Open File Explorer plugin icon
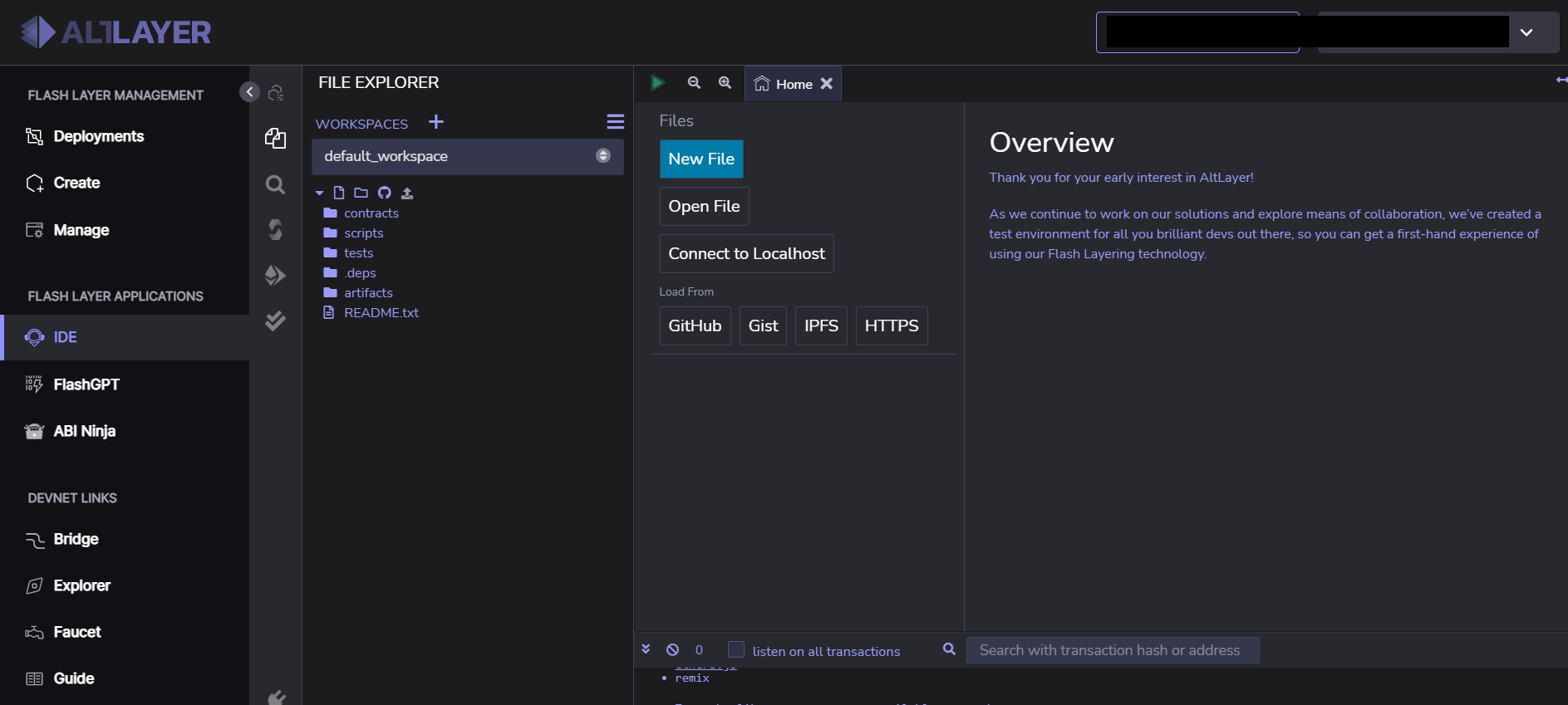 (275, 138)
